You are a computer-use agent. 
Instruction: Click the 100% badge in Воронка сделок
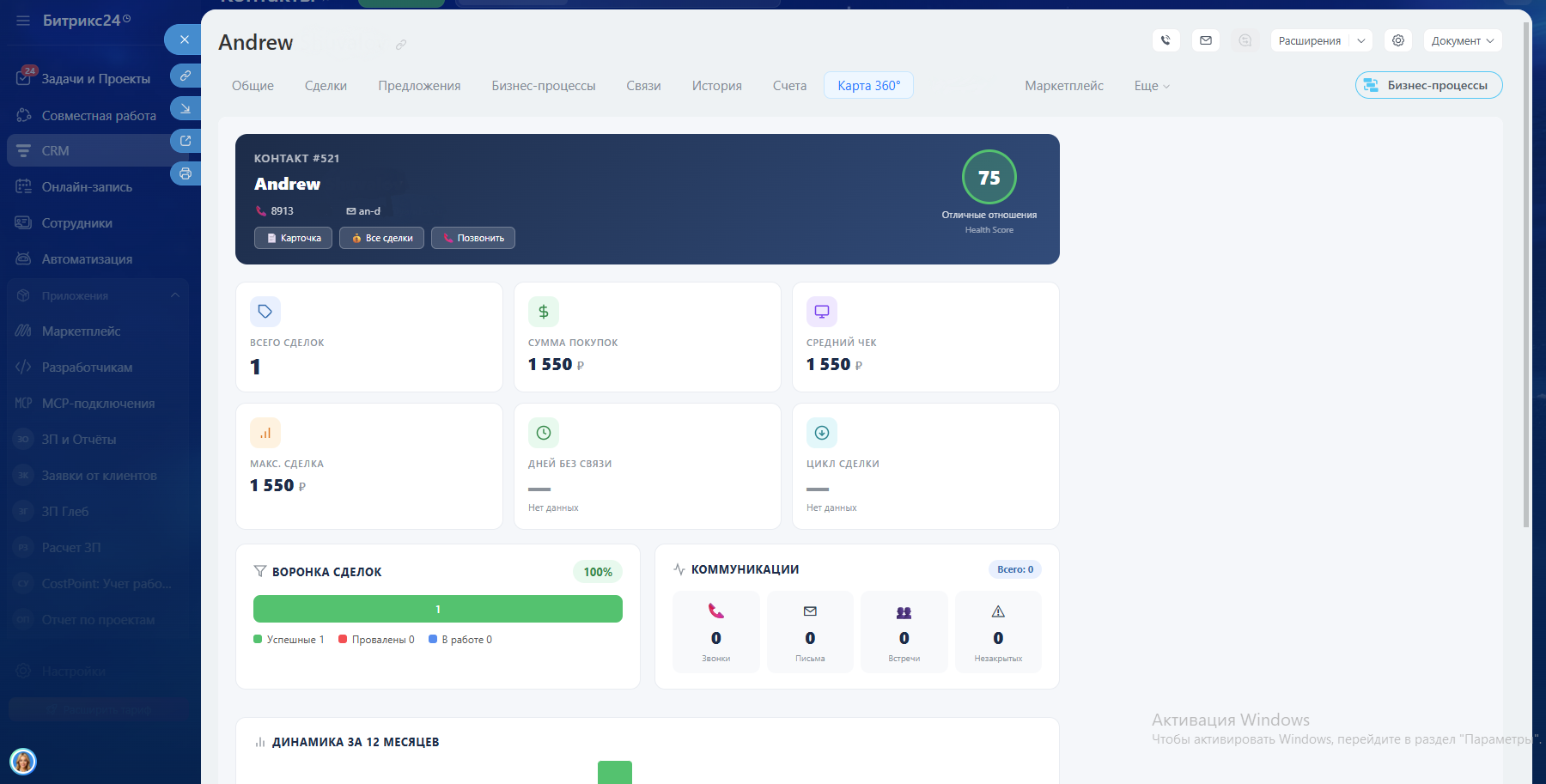598,572
